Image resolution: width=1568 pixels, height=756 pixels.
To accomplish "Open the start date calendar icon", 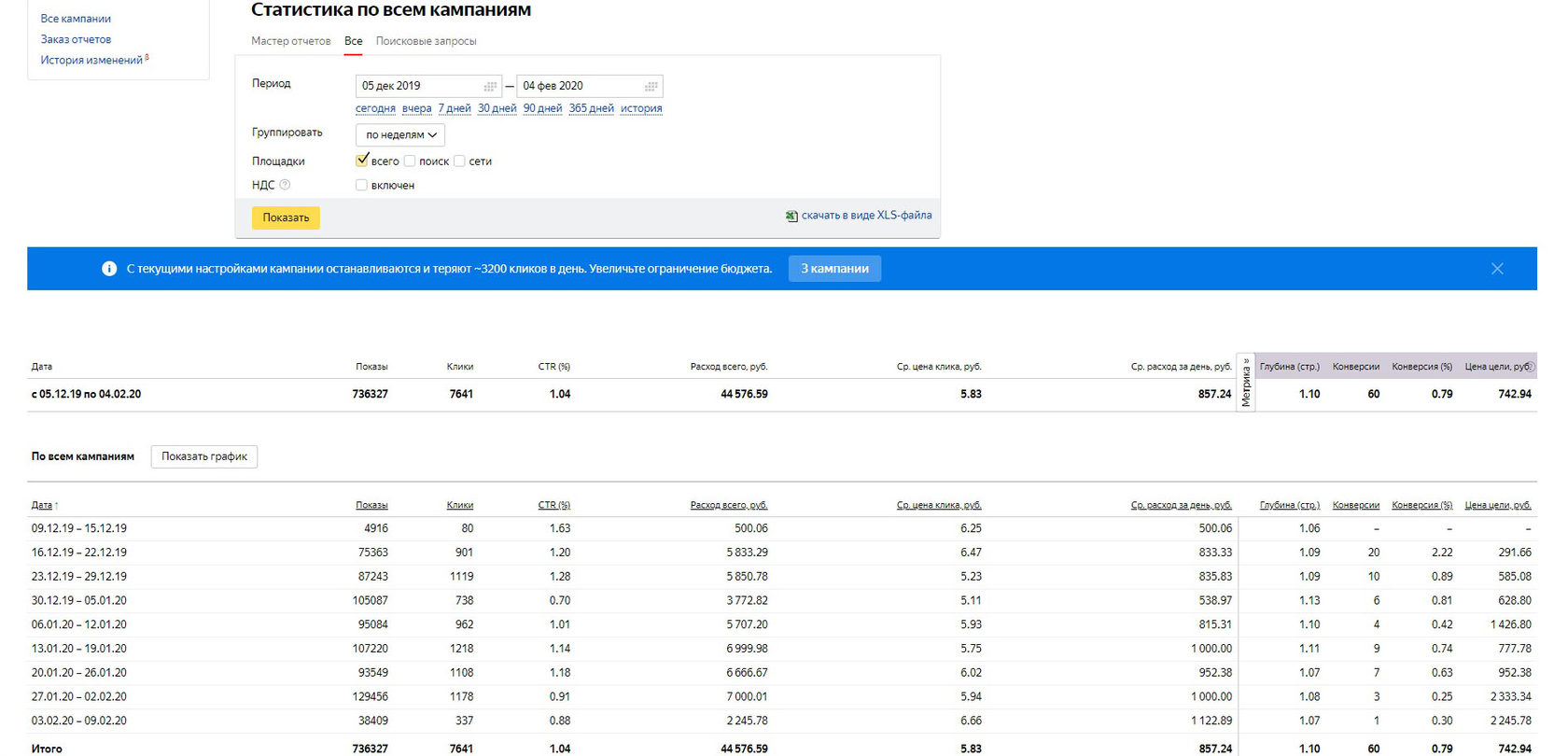I will (x=490, y=86).
